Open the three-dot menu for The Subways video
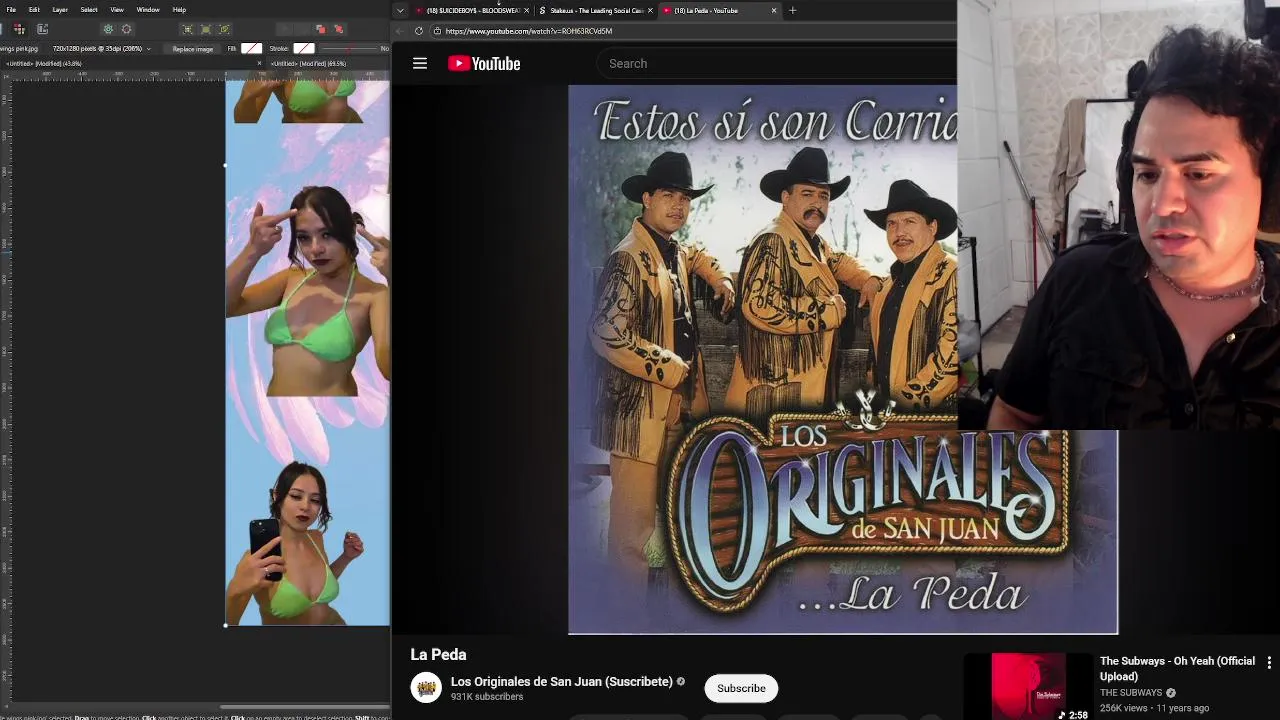This screenshot has width=1280, height=720. tap(1269, 663)
